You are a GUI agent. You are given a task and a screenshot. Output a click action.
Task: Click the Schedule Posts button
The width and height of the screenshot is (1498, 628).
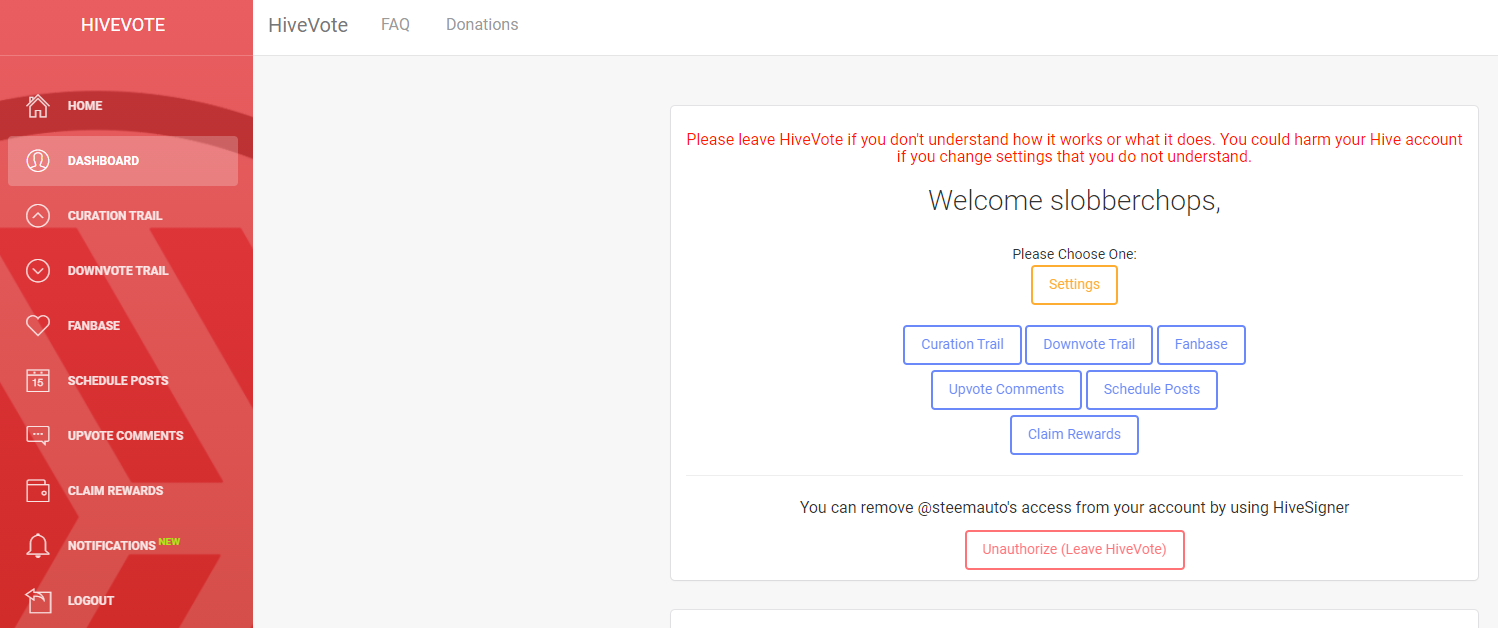[1152, 390]
